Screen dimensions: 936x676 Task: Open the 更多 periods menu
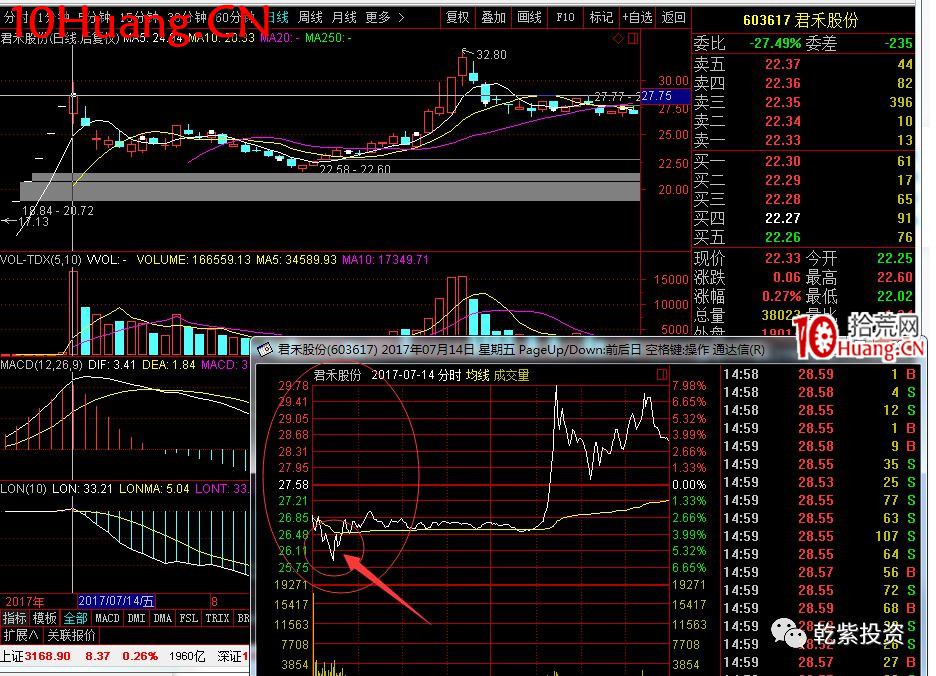point(378,17)
